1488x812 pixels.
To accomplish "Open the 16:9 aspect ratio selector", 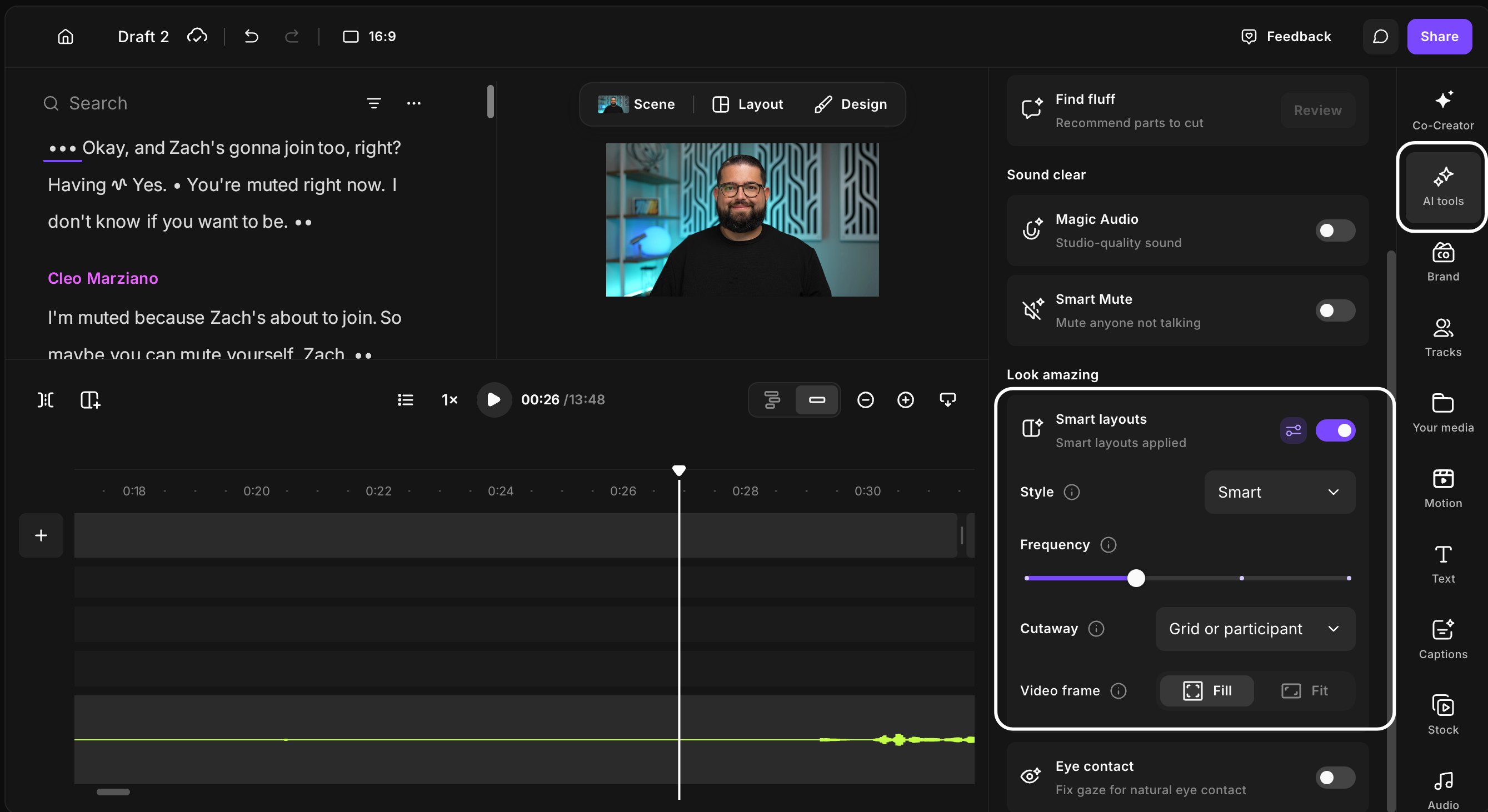I will pos(369,37).
